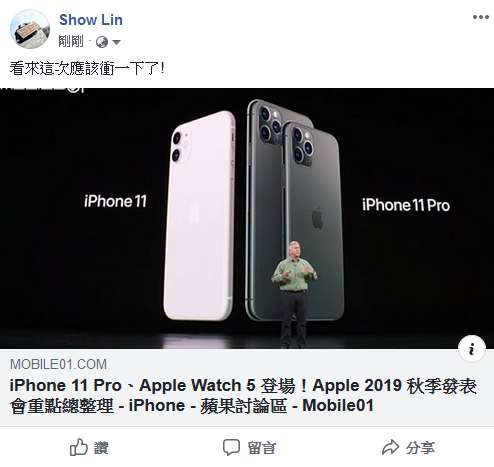The height and width of the screenshot is (467, 494).
Task: Click the post text 看來這次應該衝一下了
Action: [87, 69]
